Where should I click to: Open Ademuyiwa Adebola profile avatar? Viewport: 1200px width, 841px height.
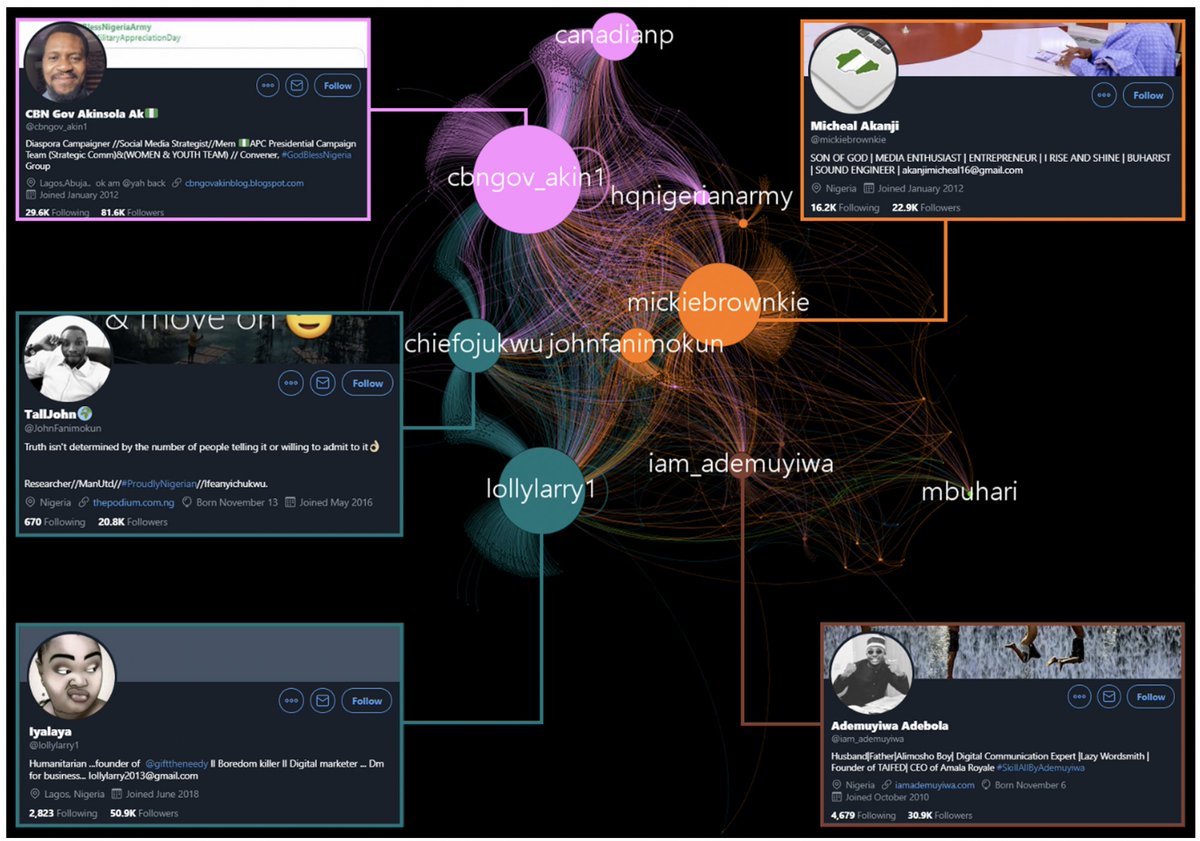tap(873, 673)
